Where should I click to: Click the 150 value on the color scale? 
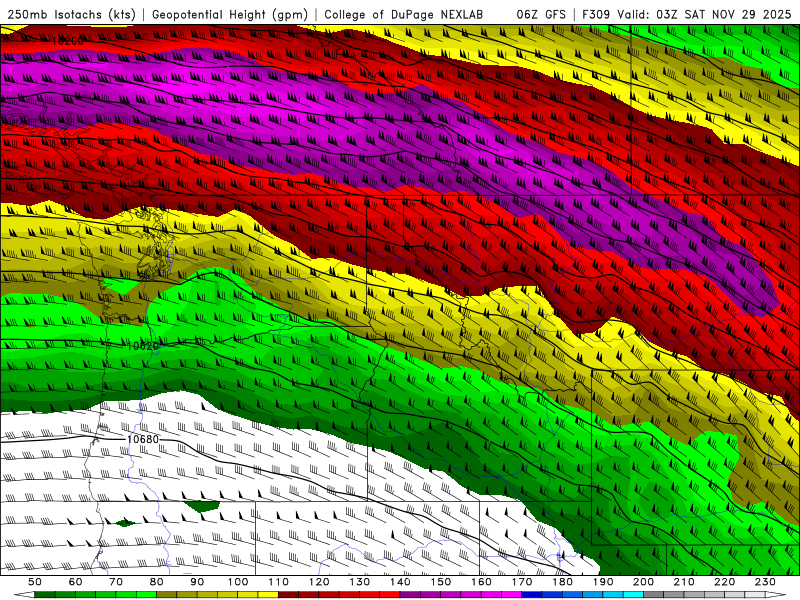pos(441,582)
